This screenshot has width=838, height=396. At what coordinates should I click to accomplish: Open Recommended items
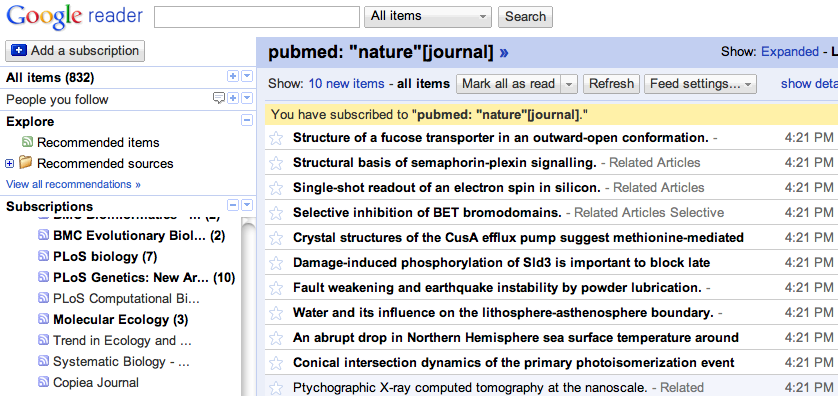point(98,143)
